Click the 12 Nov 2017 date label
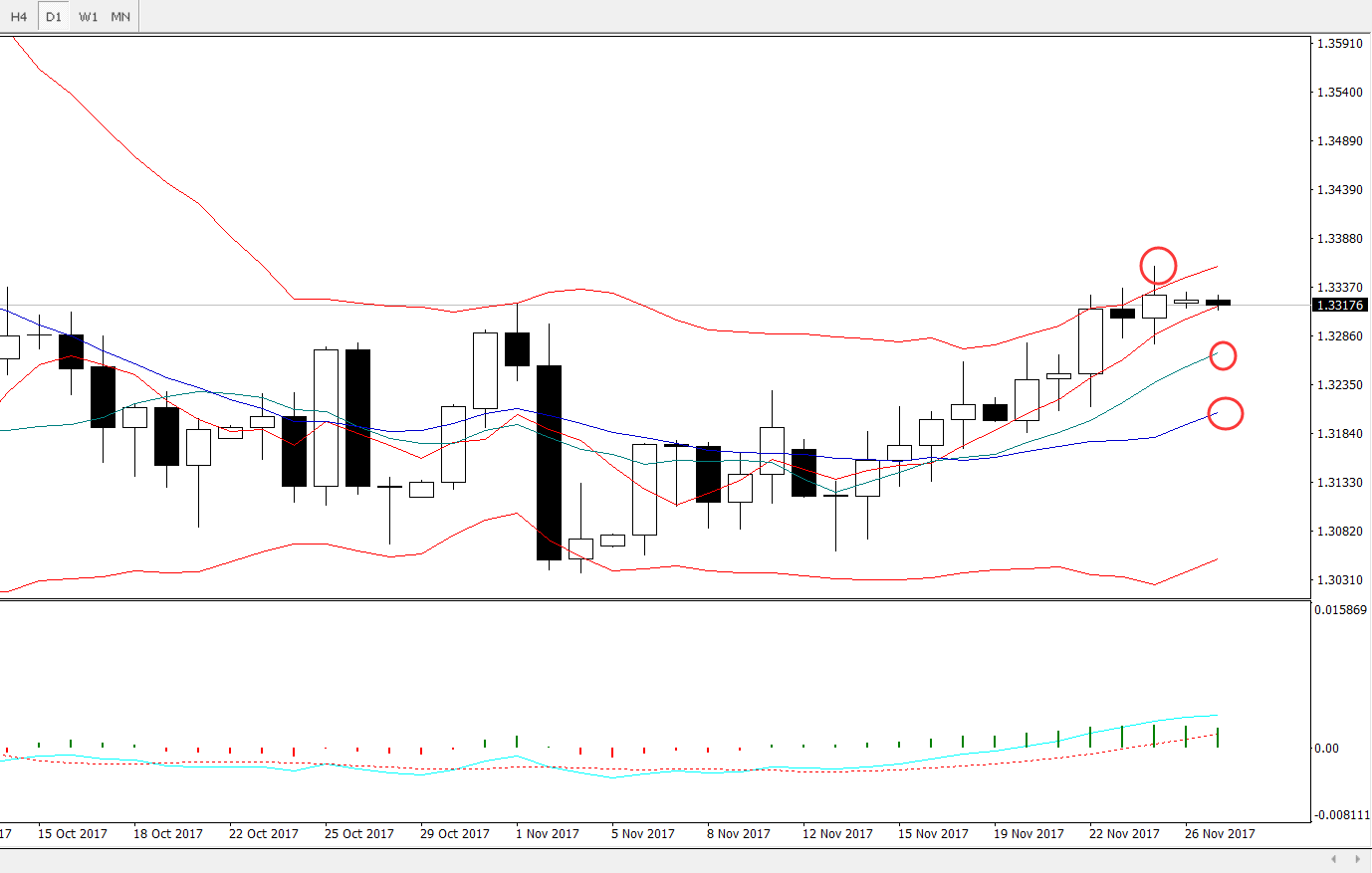The image size is (1372, 873). coord(837,834)
